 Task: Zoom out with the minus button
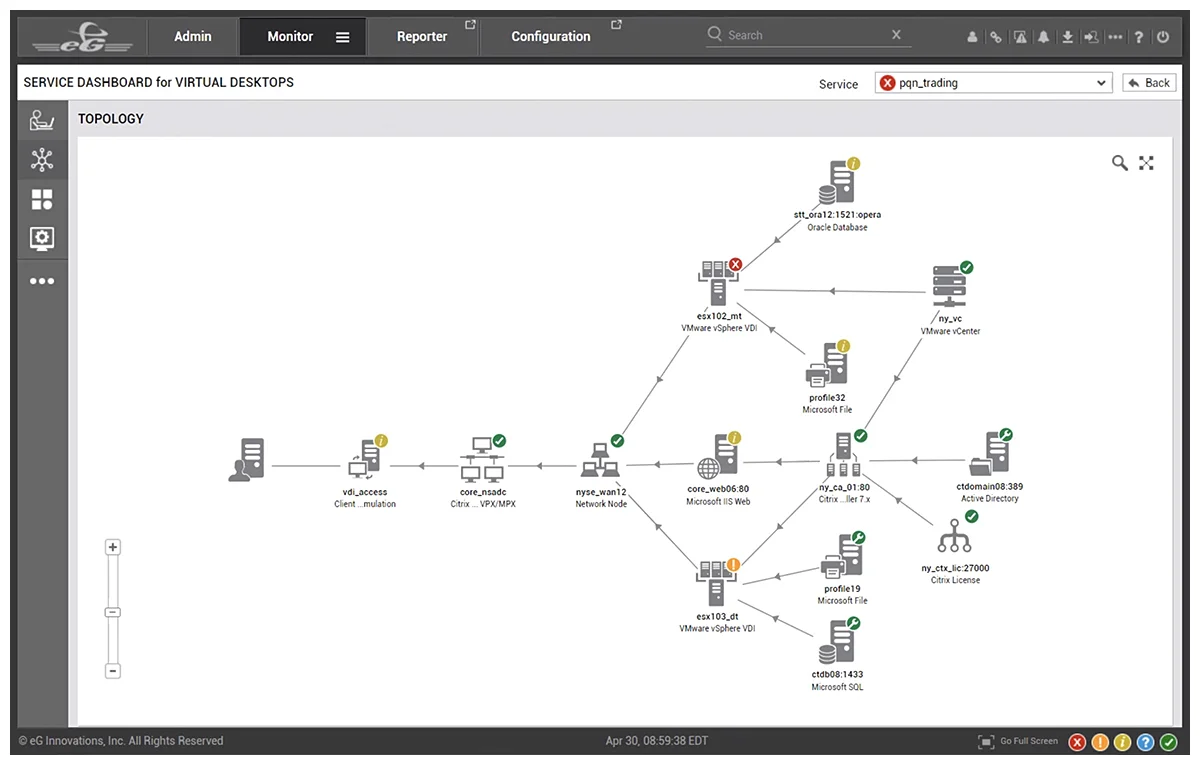coord(113,671)
